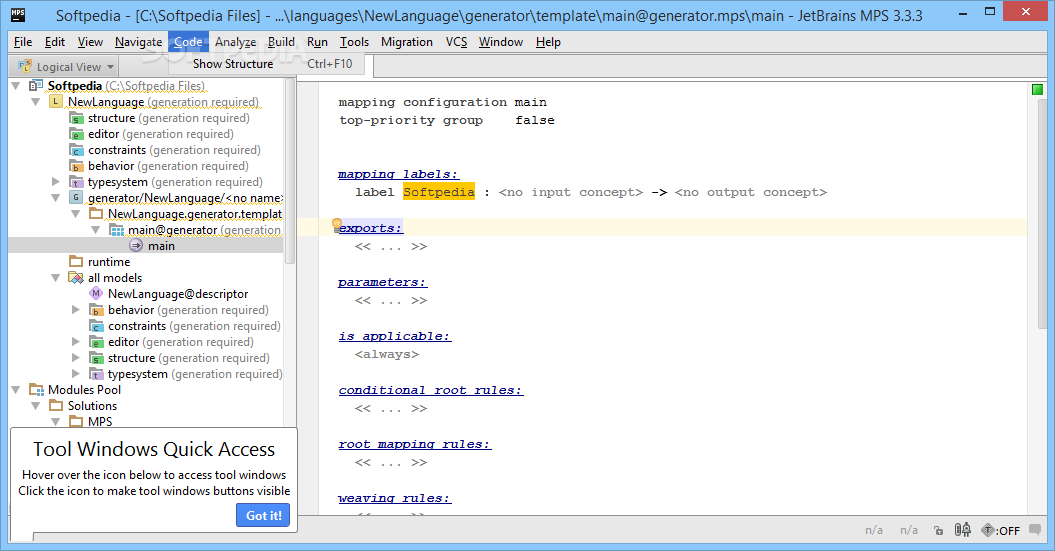This screenshot has height=551, width=1055.
Task: Expand typesystem under all models
Action: click(76, 374)
